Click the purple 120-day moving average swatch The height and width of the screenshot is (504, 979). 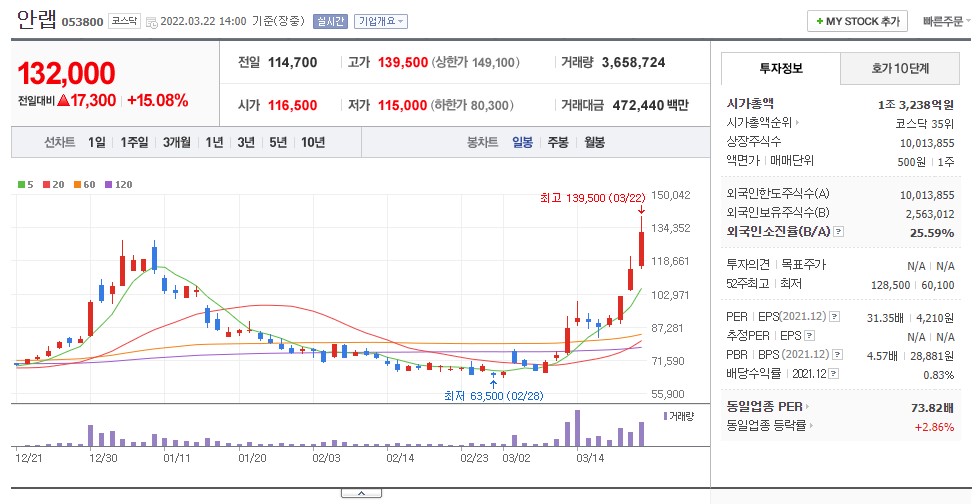click(109, 184)
